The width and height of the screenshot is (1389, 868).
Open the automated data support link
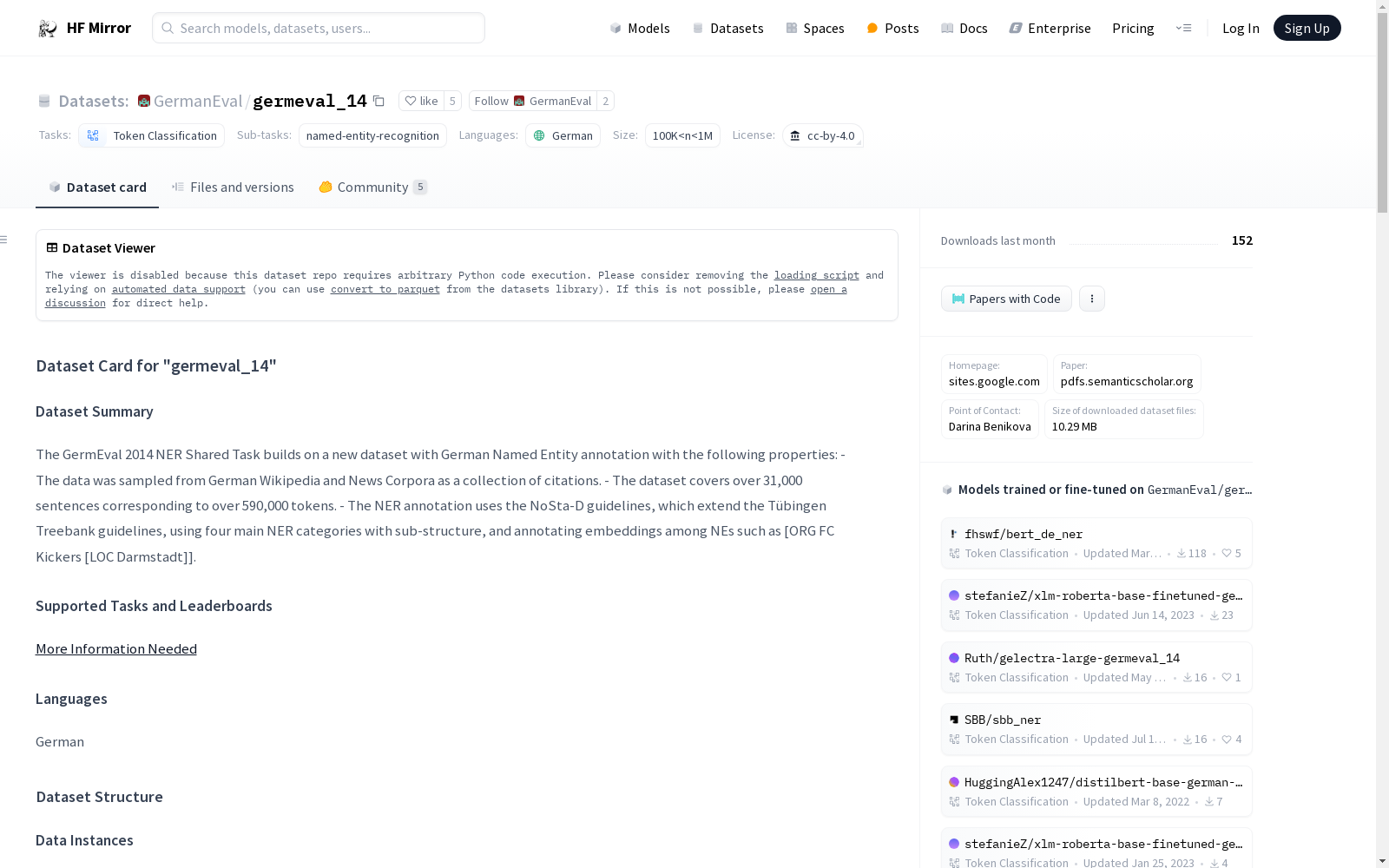pyautogui.click(x=178, y=289)
